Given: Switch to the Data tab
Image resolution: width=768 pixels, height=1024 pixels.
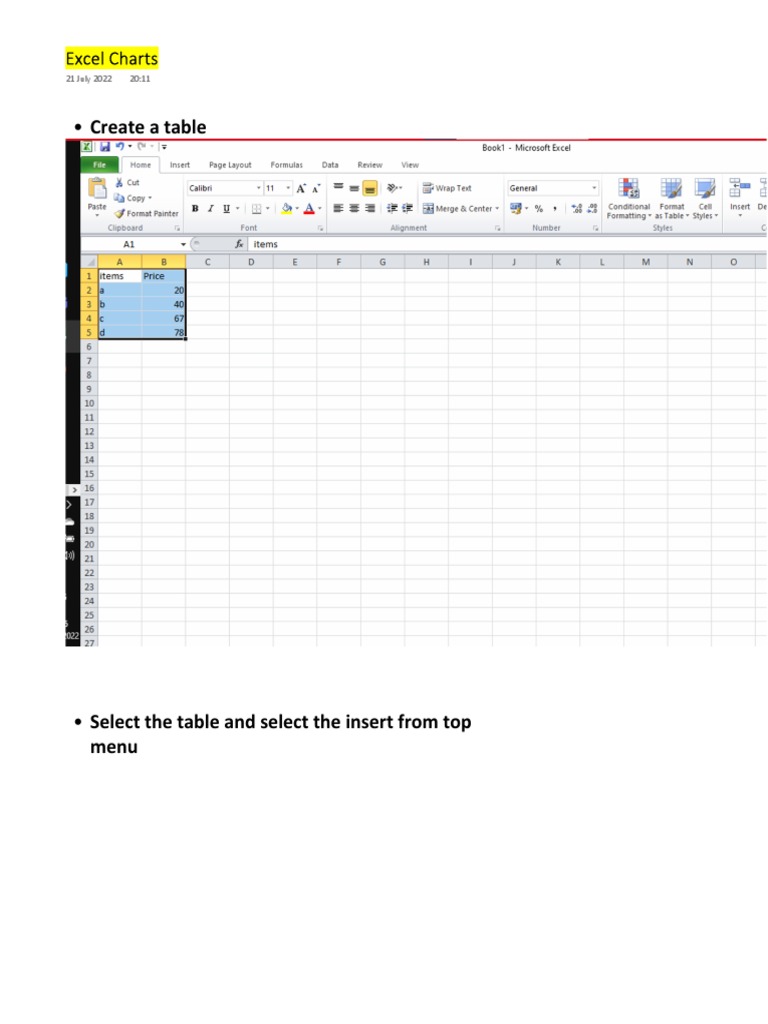Looking at the screenshot, I should tap(330, 165).
